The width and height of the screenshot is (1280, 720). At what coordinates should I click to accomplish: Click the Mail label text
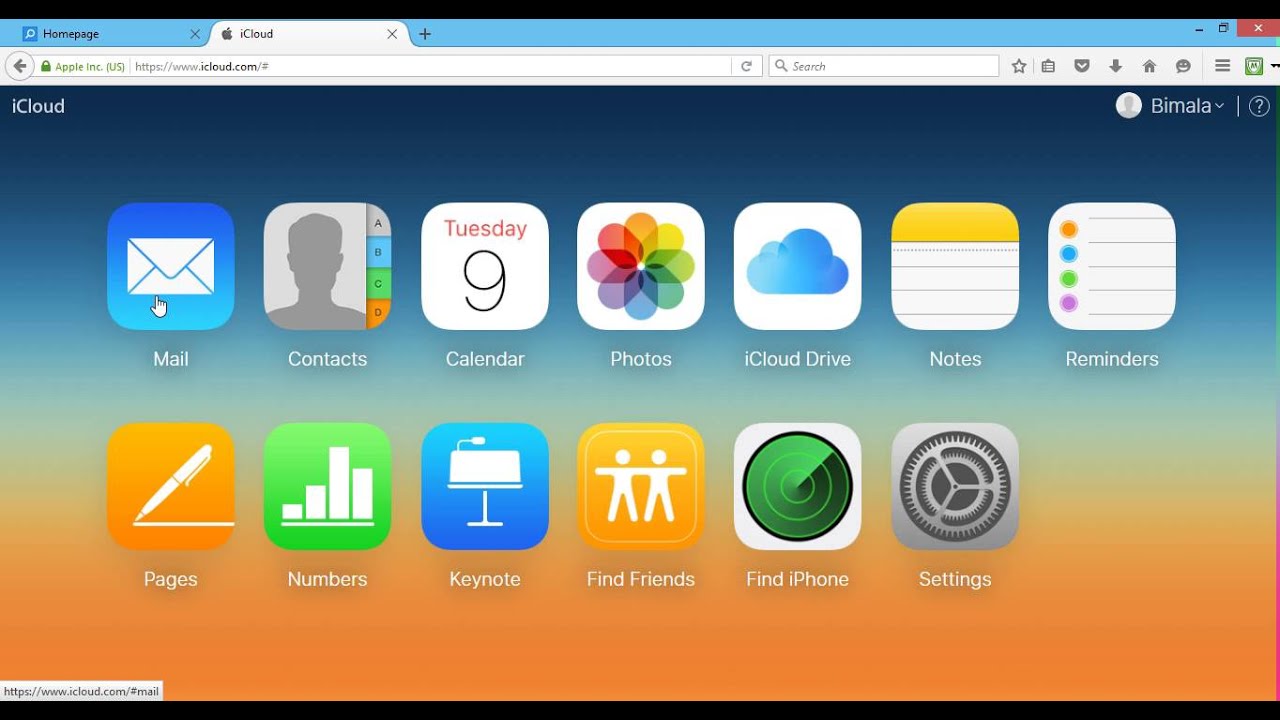coord(171,359)
